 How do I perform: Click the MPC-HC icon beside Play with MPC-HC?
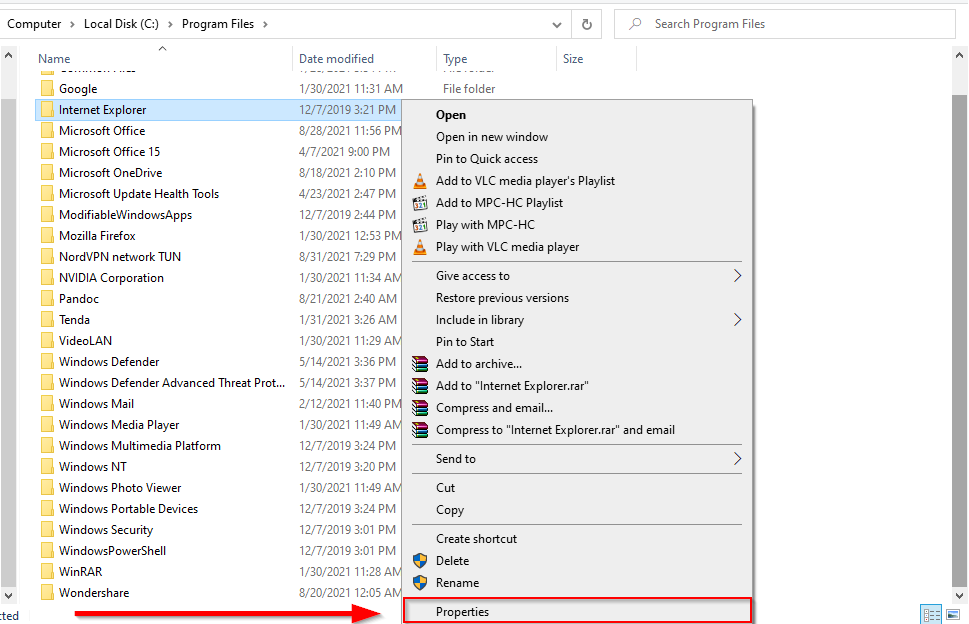(x=420, y=225)
